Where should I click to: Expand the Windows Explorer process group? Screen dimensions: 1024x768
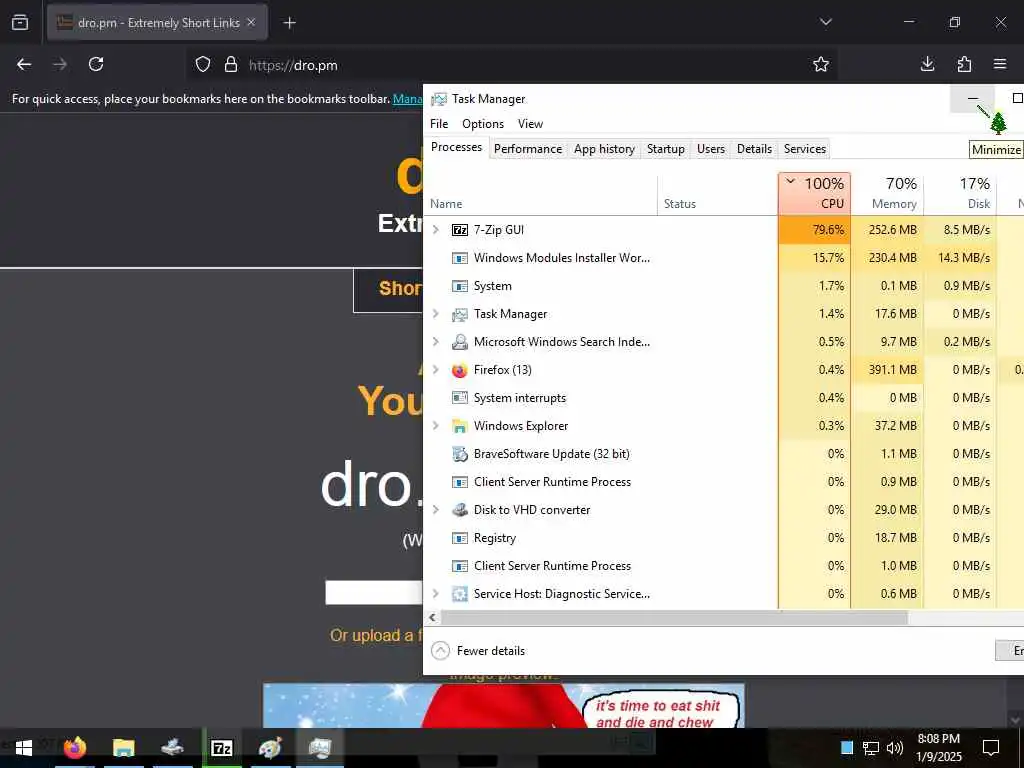click(x=436, y=426)
